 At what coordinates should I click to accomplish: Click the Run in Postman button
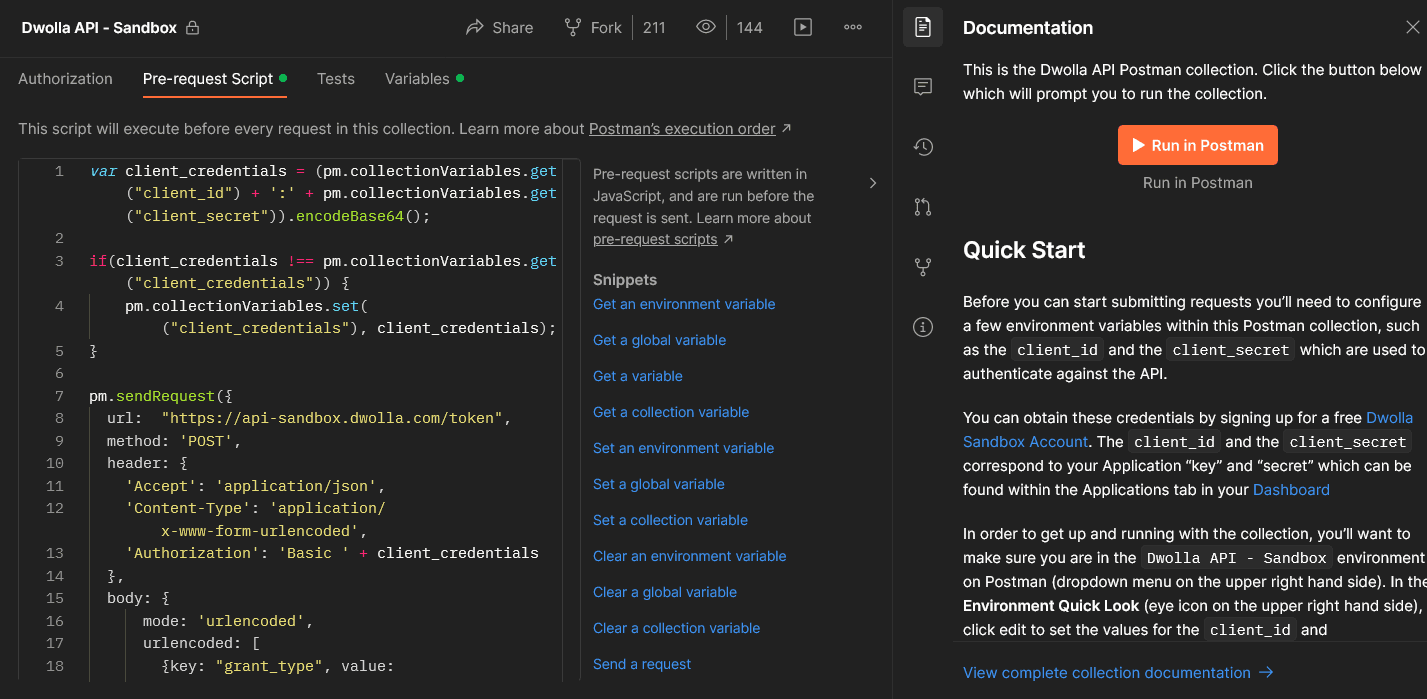coord(1197,144)
